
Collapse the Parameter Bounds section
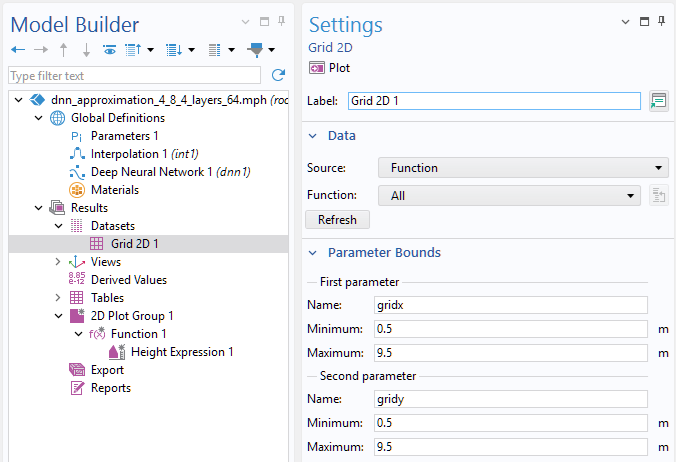(x=313, y=253)
